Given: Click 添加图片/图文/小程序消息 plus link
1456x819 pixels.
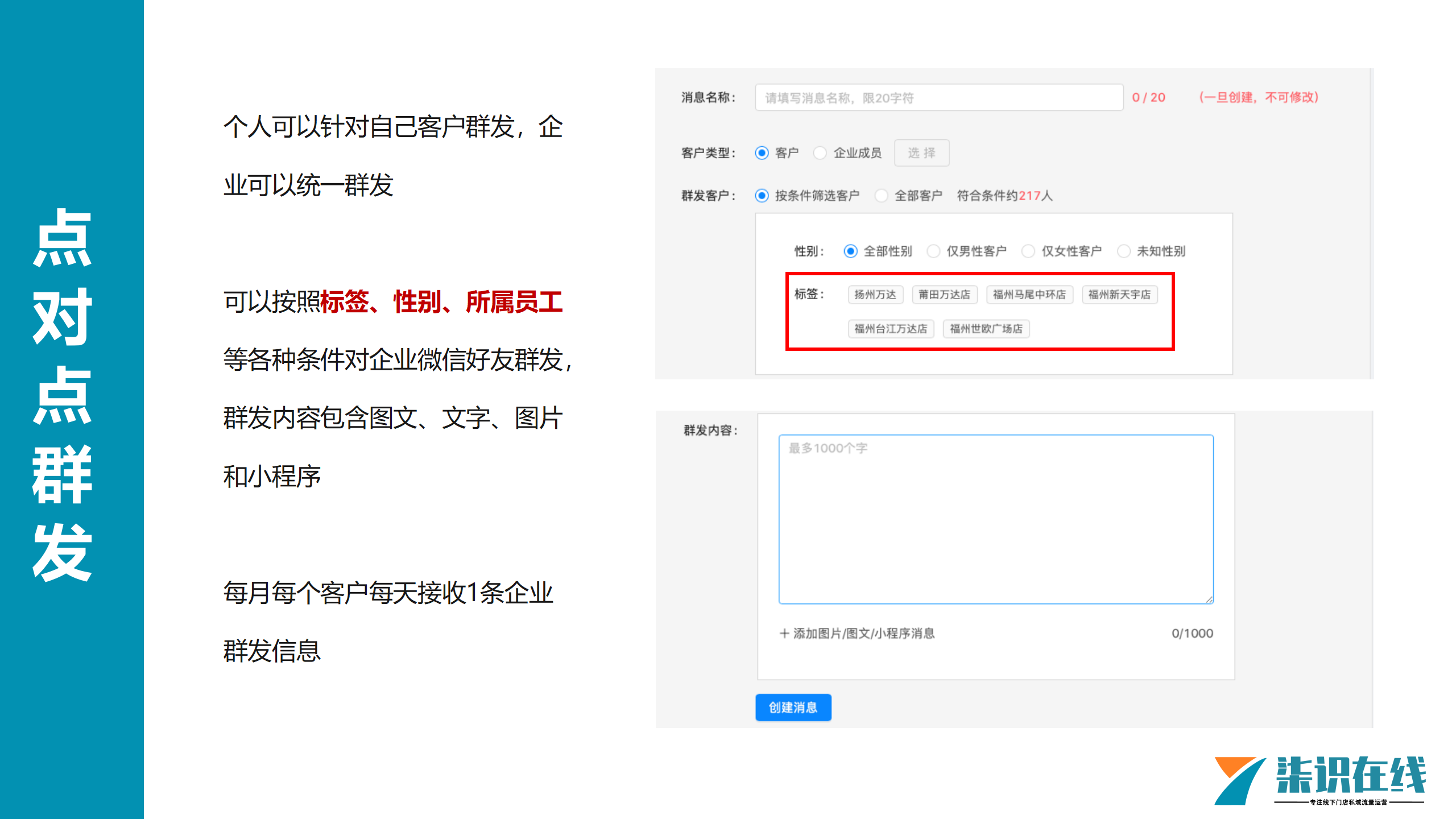Looking at the screenshot, I should coord(858,634).
